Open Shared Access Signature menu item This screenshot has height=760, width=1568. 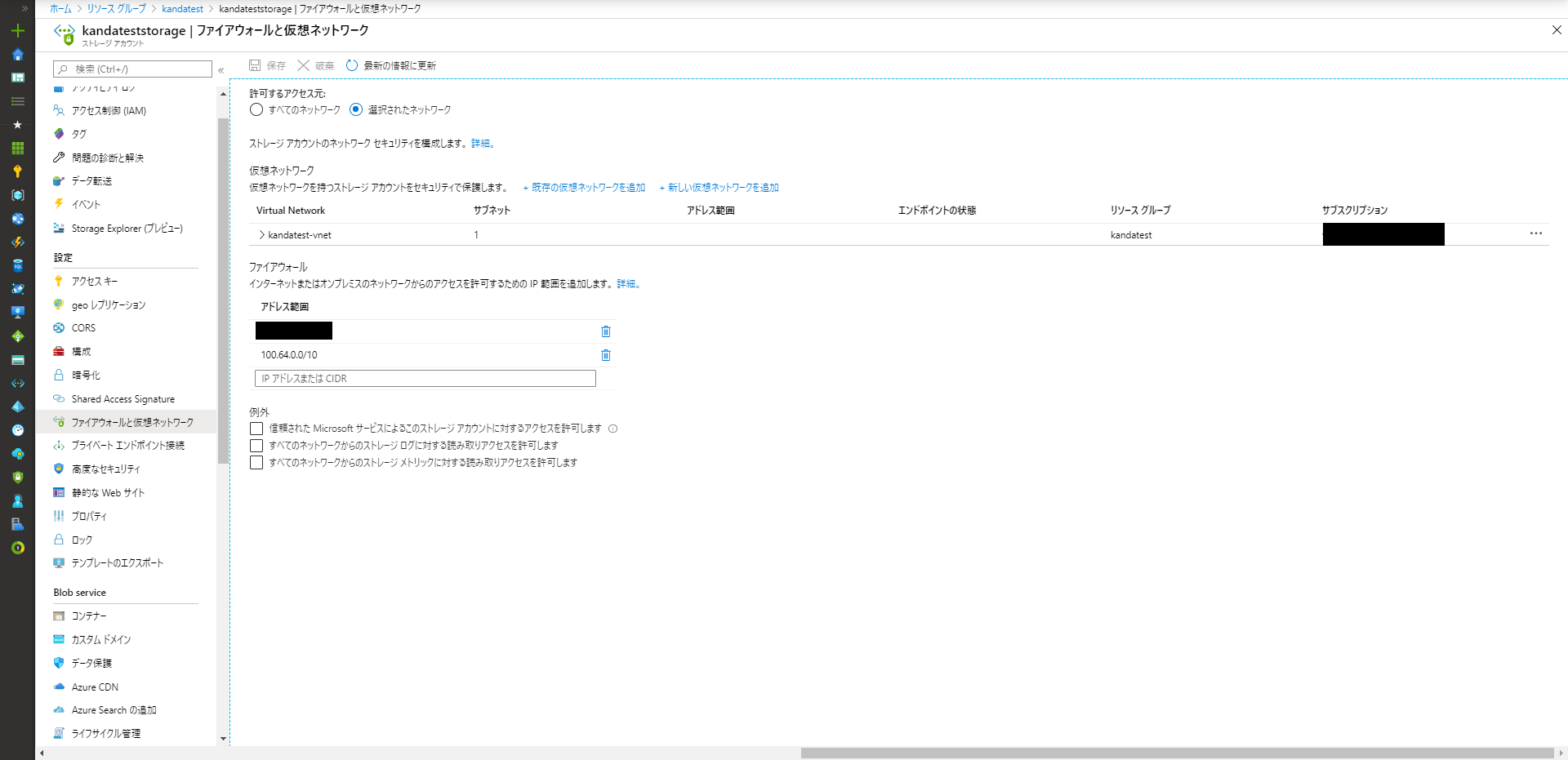[122, 399]
